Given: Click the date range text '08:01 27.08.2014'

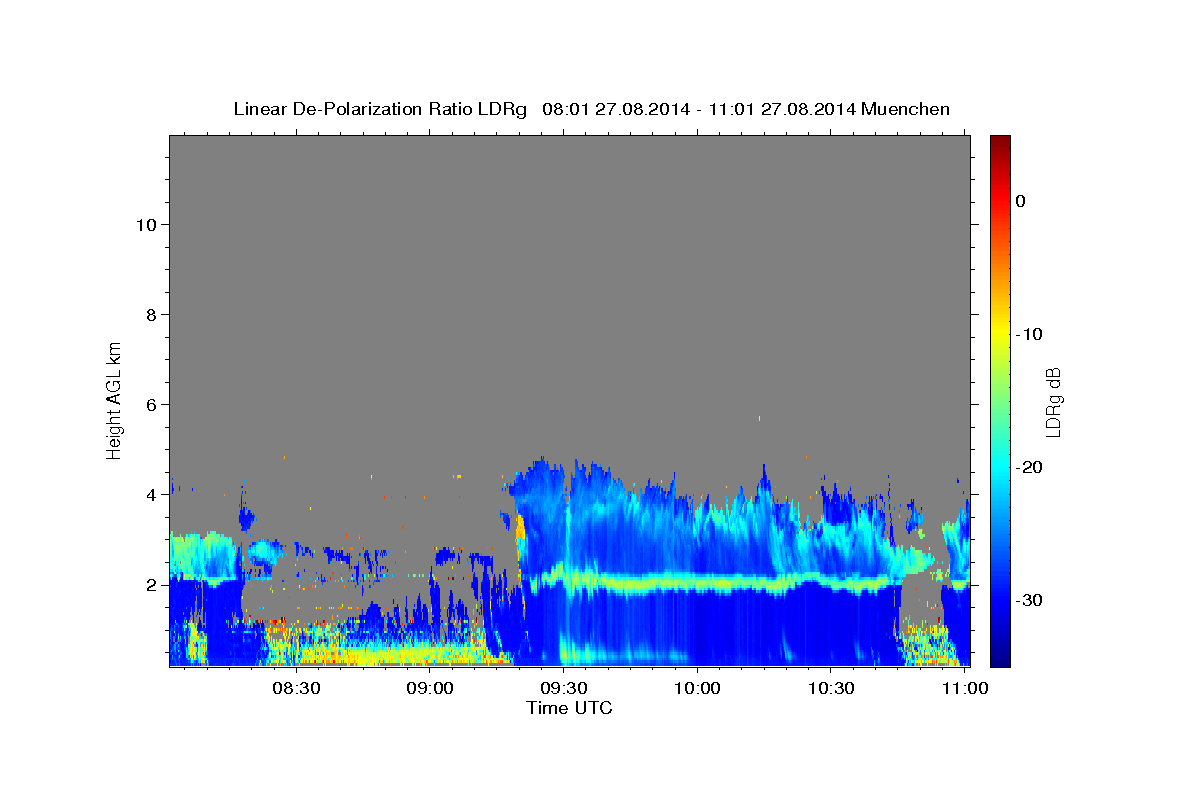Looking at the screenshot, I should pyautogui.click(x=615, y=109).
